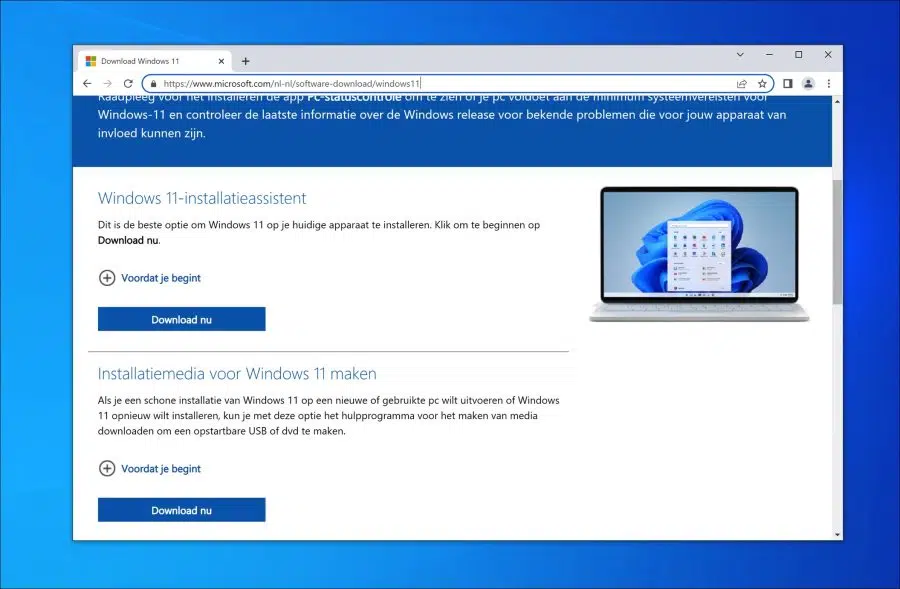Click the share page icon in address bar
900x589 pixels.
click(x=742, y=84)
